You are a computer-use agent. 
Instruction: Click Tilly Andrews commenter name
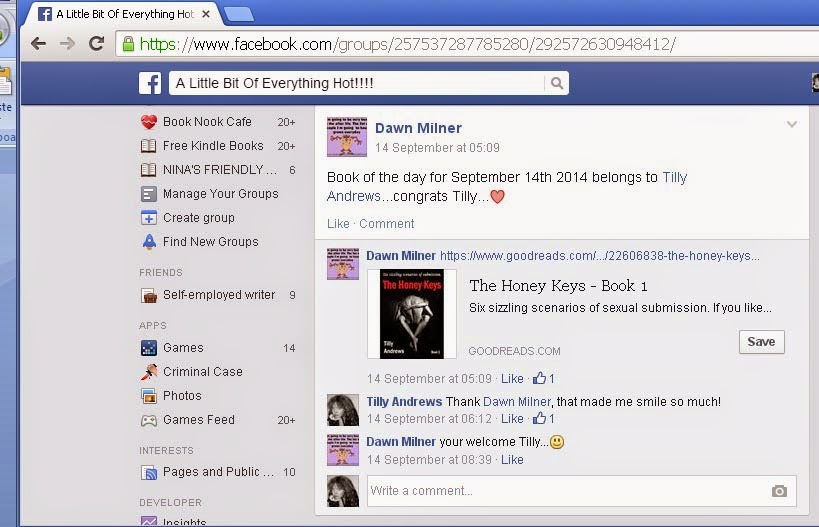[x=404, y=402]
